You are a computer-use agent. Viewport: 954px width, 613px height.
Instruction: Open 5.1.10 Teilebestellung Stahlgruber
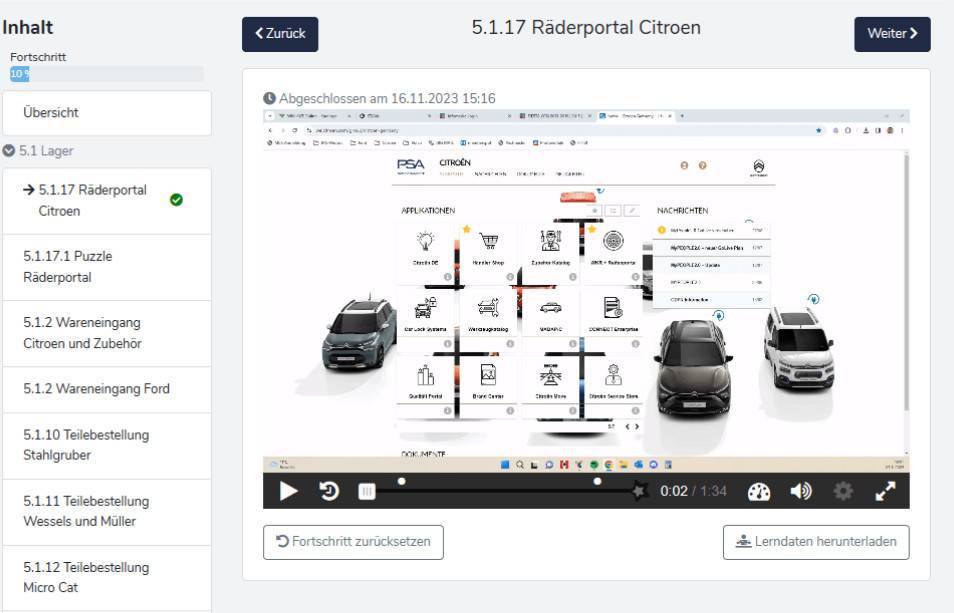106,445
